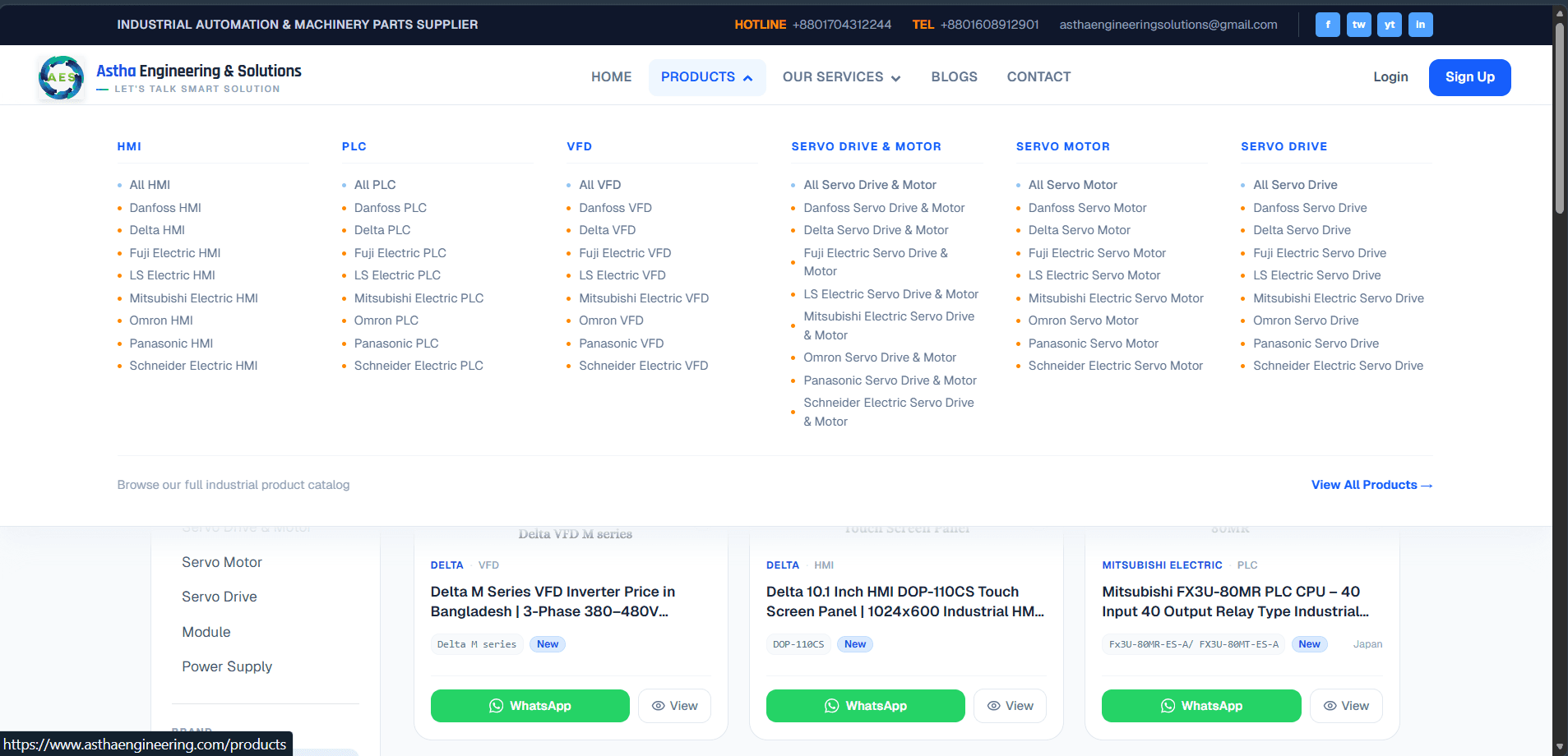Open Panasonic Servo Motor link

(x=1093, y=343)
